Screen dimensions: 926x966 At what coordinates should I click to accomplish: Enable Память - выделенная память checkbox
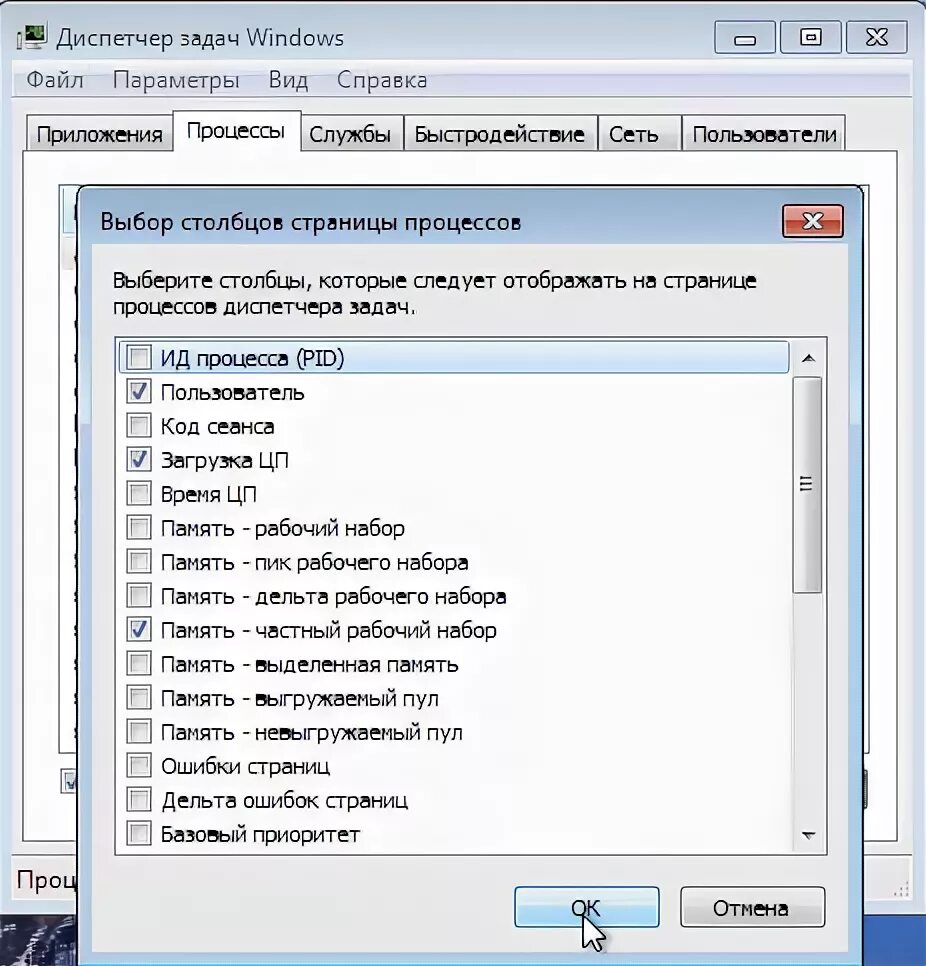pyautogui.click(x=139, y=664)
